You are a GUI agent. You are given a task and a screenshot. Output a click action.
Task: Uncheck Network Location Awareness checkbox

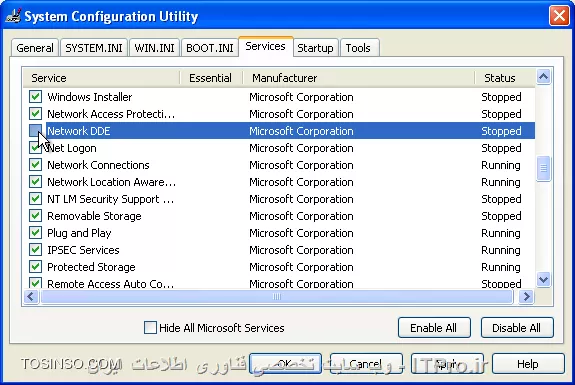[36, 182]
